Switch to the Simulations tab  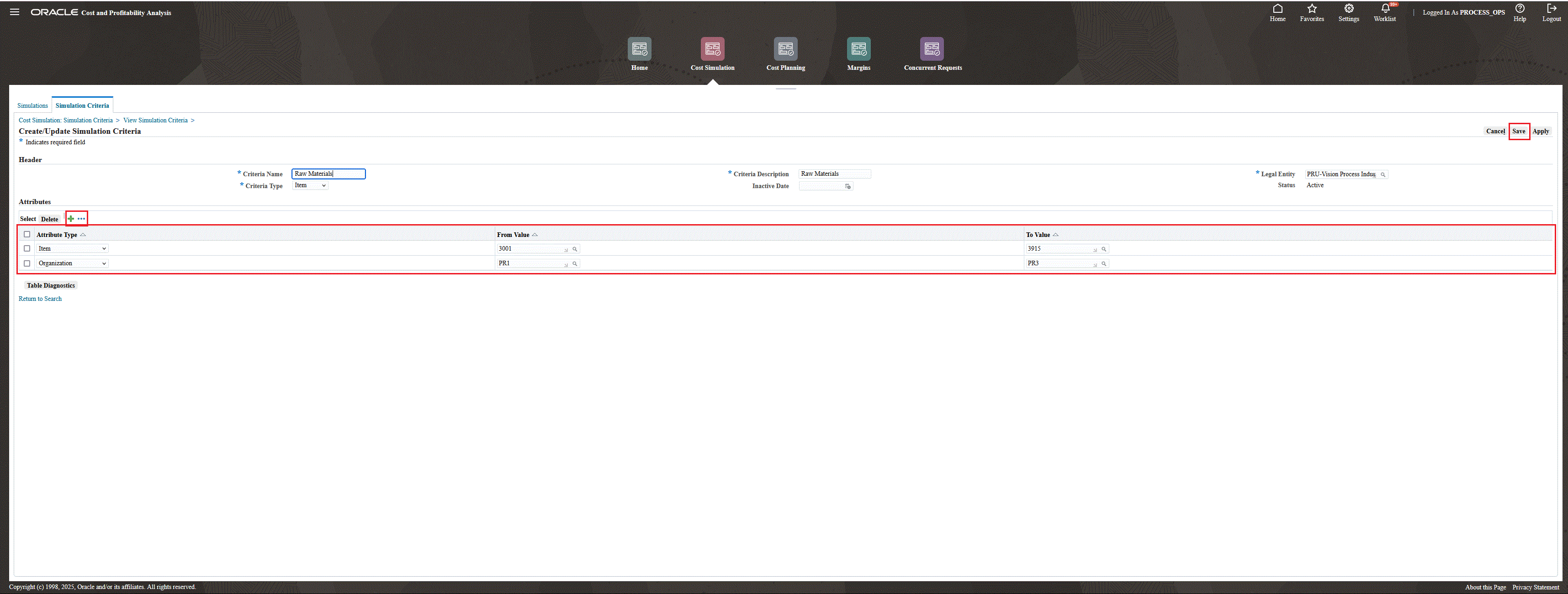[x=32, y=106]
